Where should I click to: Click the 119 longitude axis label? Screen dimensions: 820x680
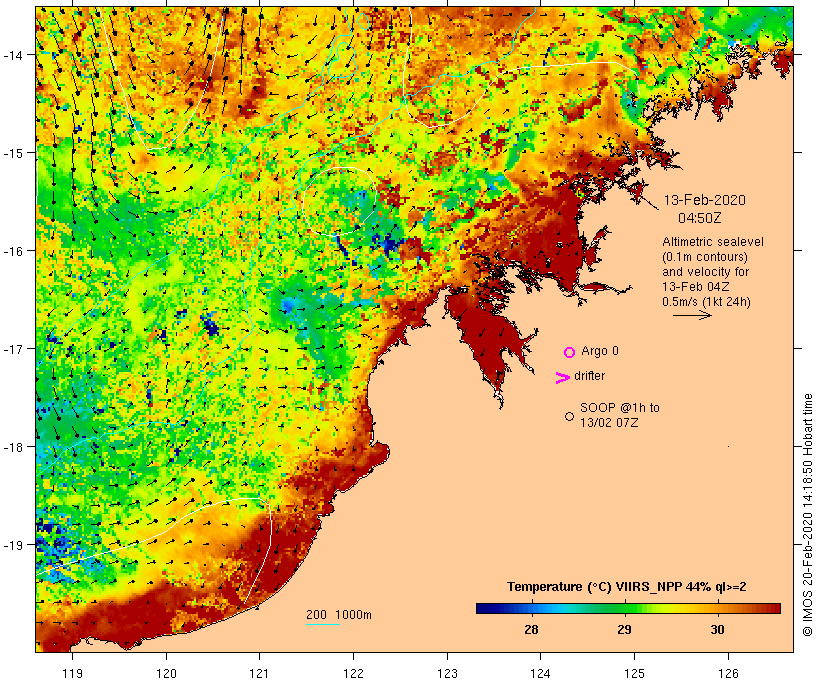tap(73, 673)
